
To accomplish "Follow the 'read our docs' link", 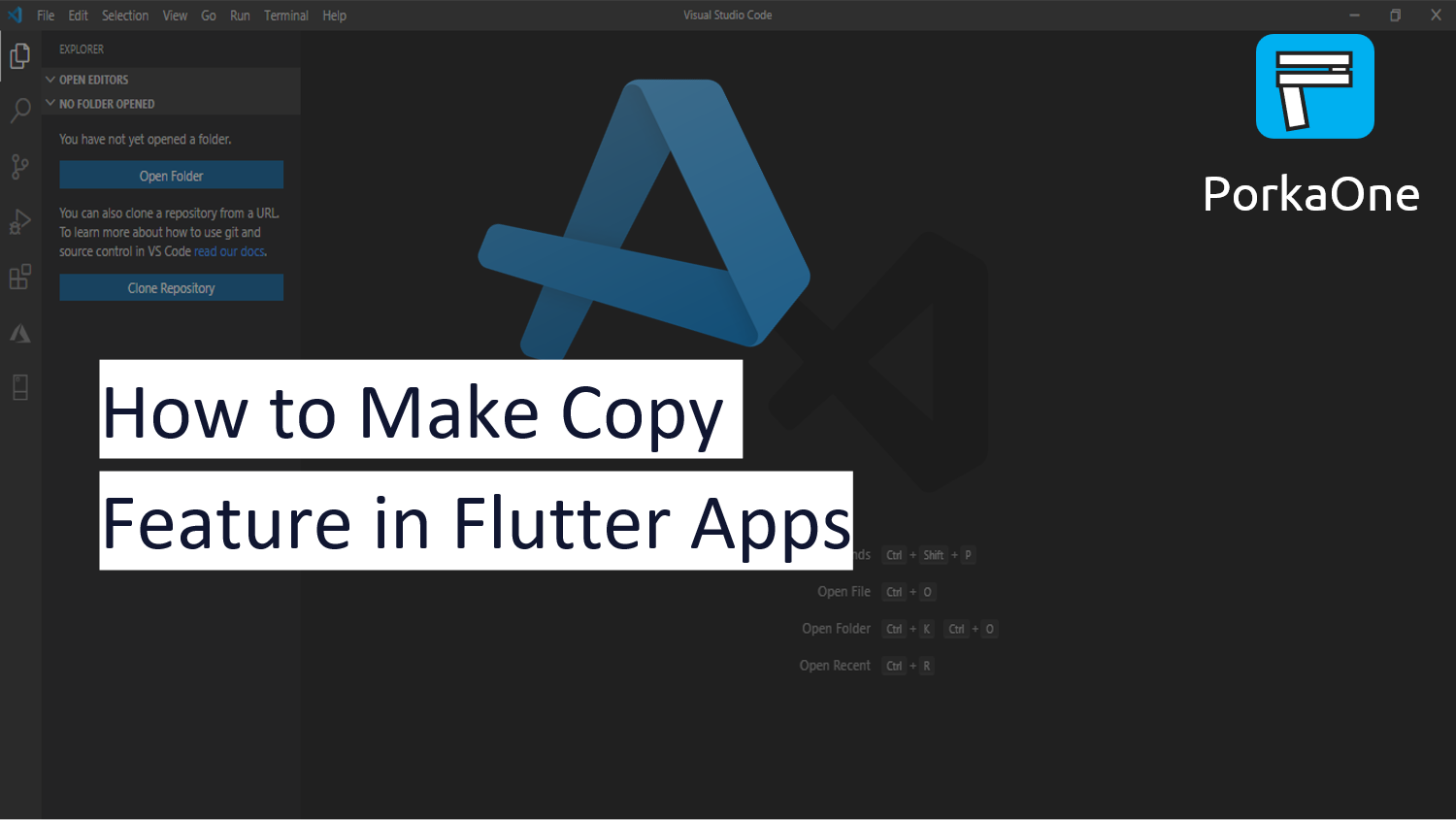I will click(229, 251).
